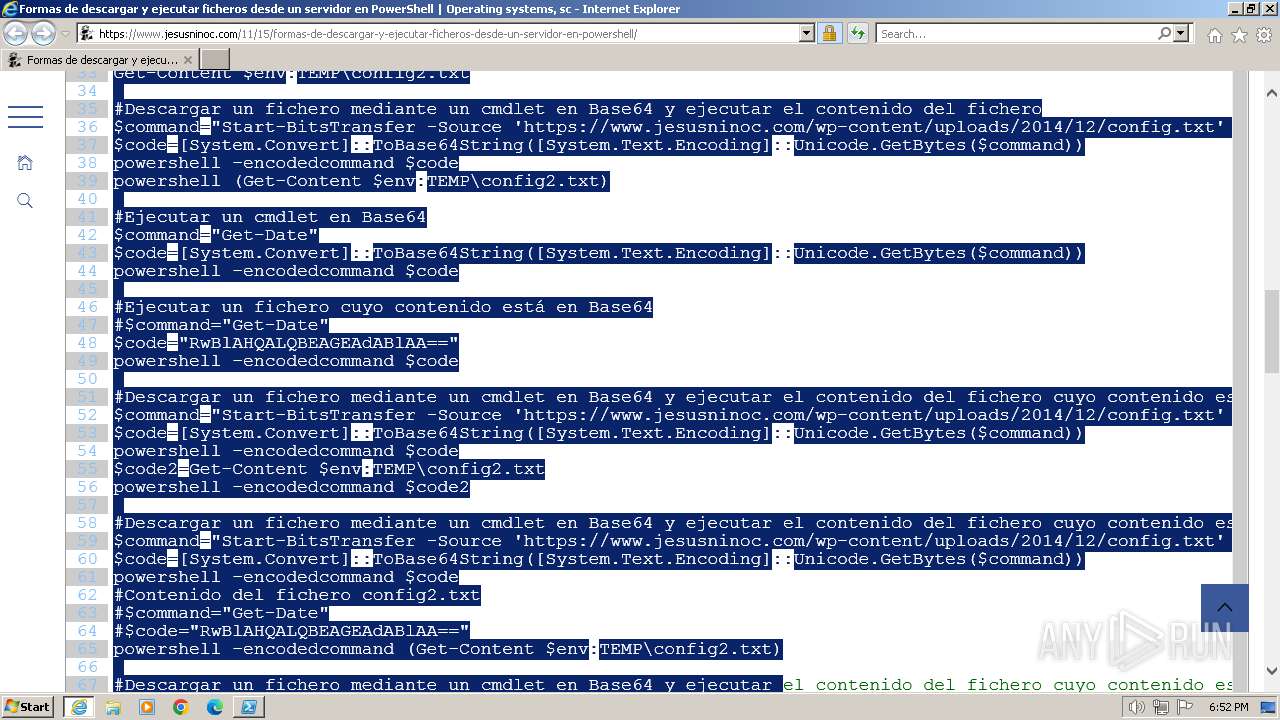Switch to Internet Explorer taskbar icon

(x=78, y=707)
